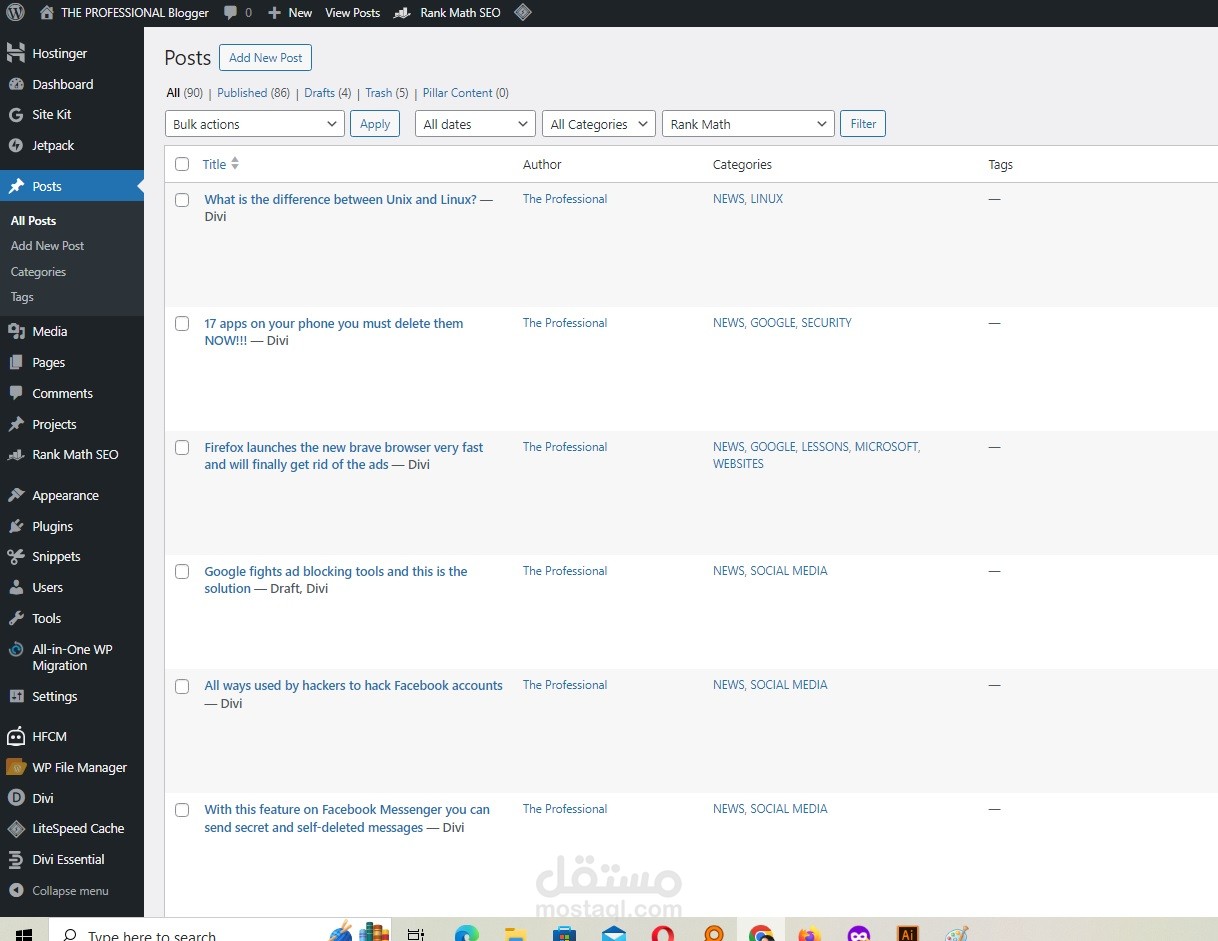Select the Posts menu in sidebar

click(x=71, y=187)
